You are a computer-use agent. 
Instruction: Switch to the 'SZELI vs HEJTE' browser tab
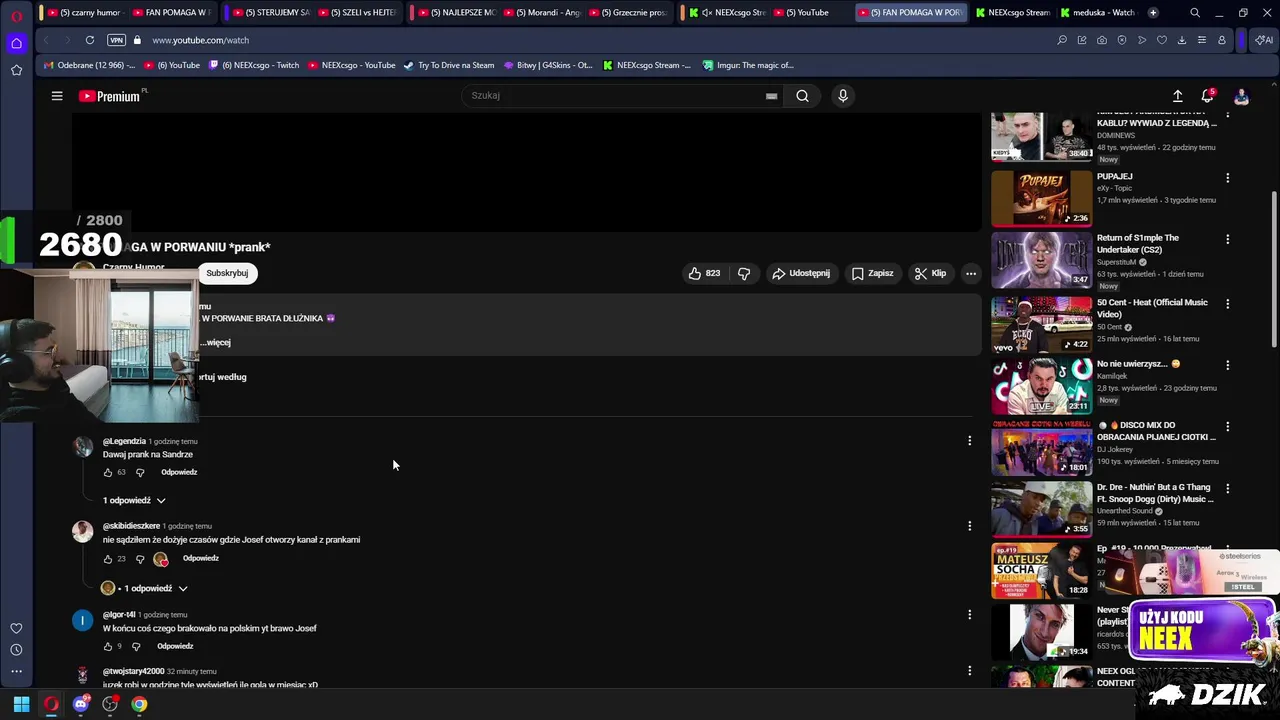[x=359, y=13]
